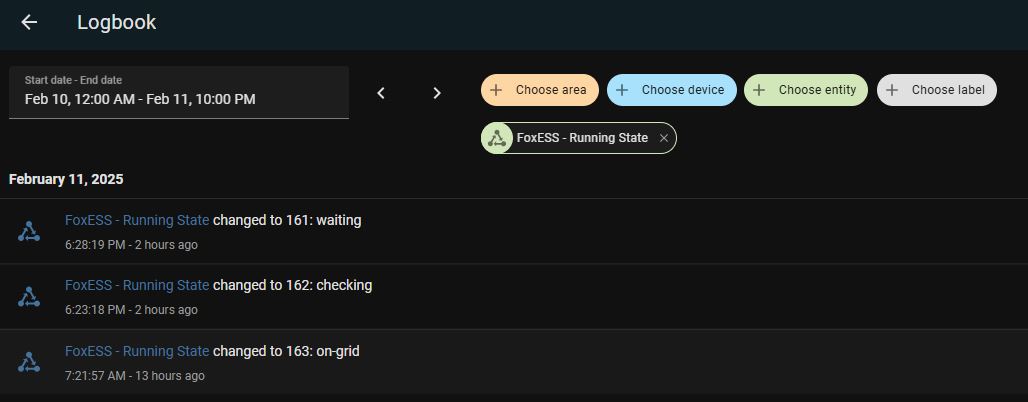Click the icon beside the checking entry
Viewport: 1028px width, 402px height.
[x=29, y=297]
